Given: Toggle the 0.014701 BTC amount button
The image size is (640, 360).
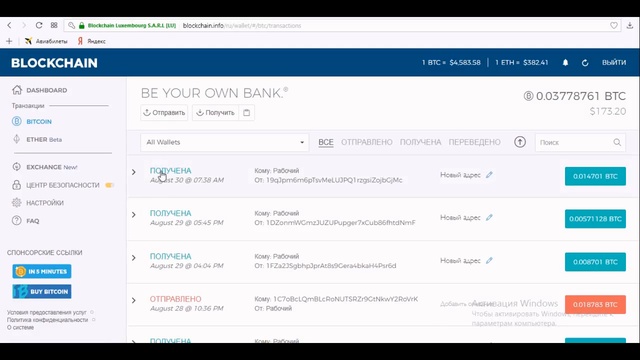Looking at the screenshot, I should 595,176.
